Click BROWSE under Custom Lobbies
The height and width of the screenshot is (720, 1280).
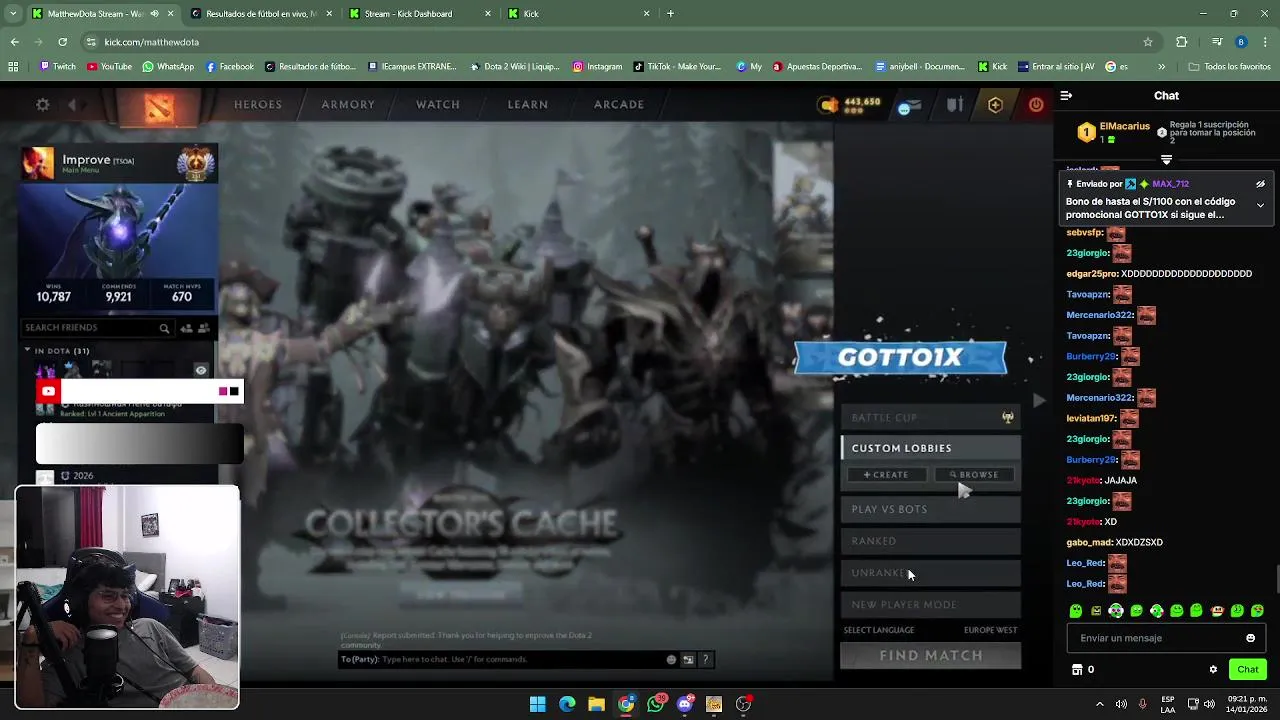point(974,475)
